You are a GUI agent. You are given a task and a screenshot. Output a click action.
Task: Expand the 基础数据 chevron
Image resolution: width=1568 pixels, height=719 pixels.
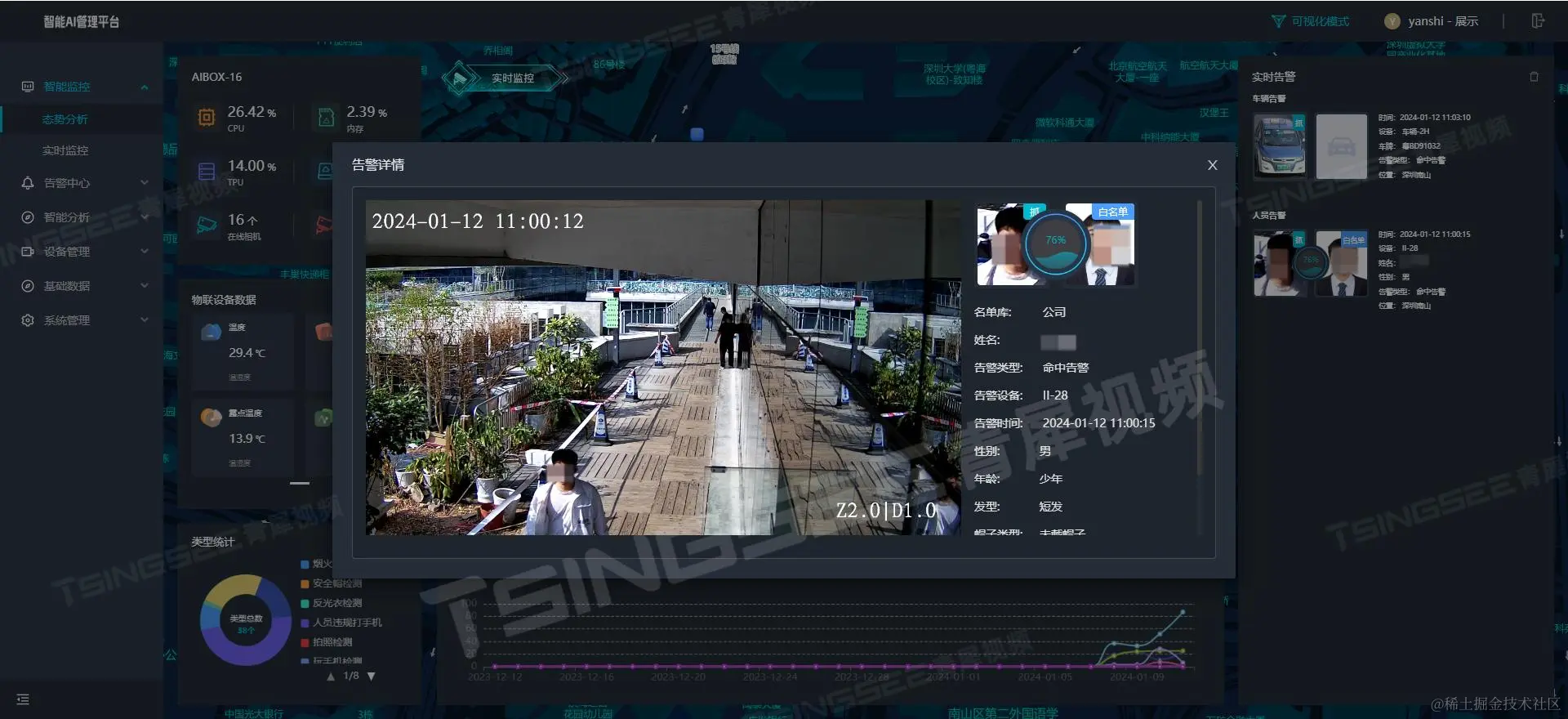(x=145, y=286)
